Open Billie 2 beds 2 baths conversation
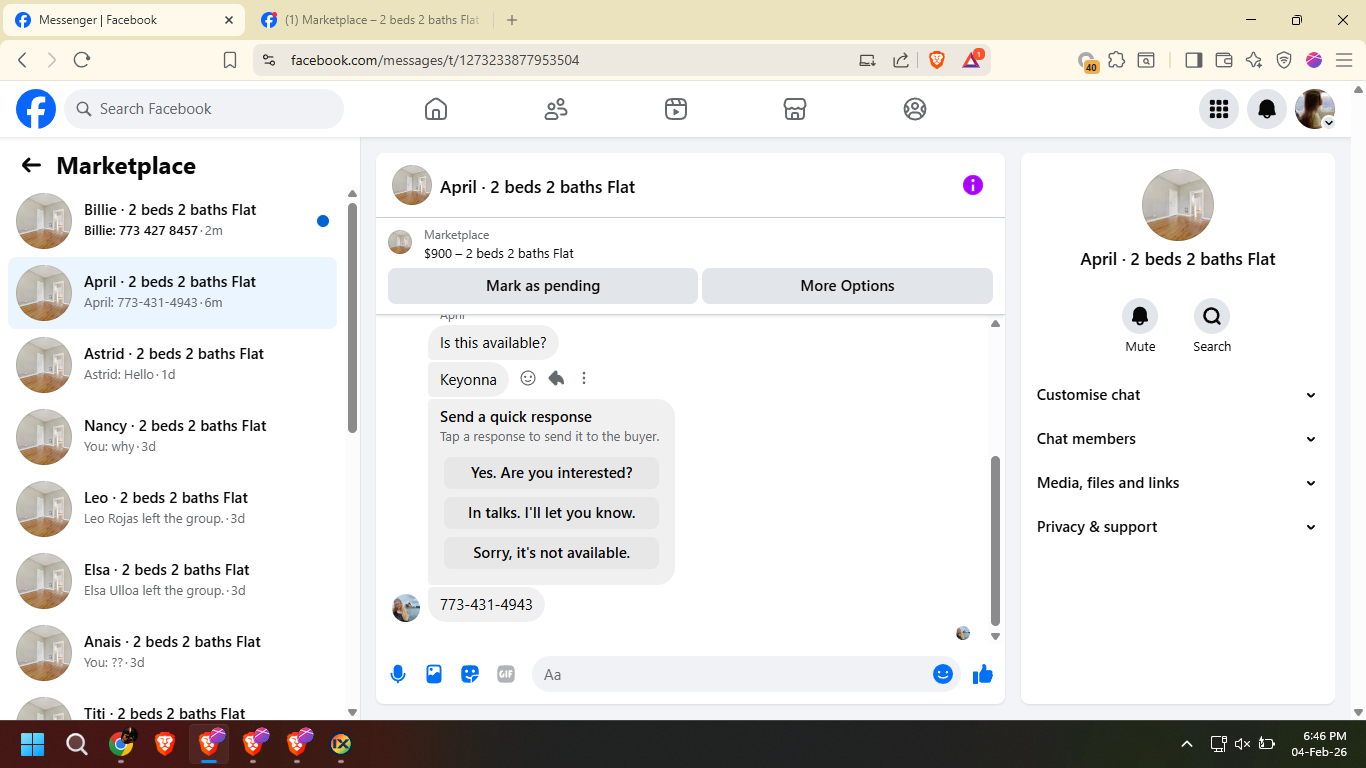This screenshot has height=768, width=1366. coord(172,221)
